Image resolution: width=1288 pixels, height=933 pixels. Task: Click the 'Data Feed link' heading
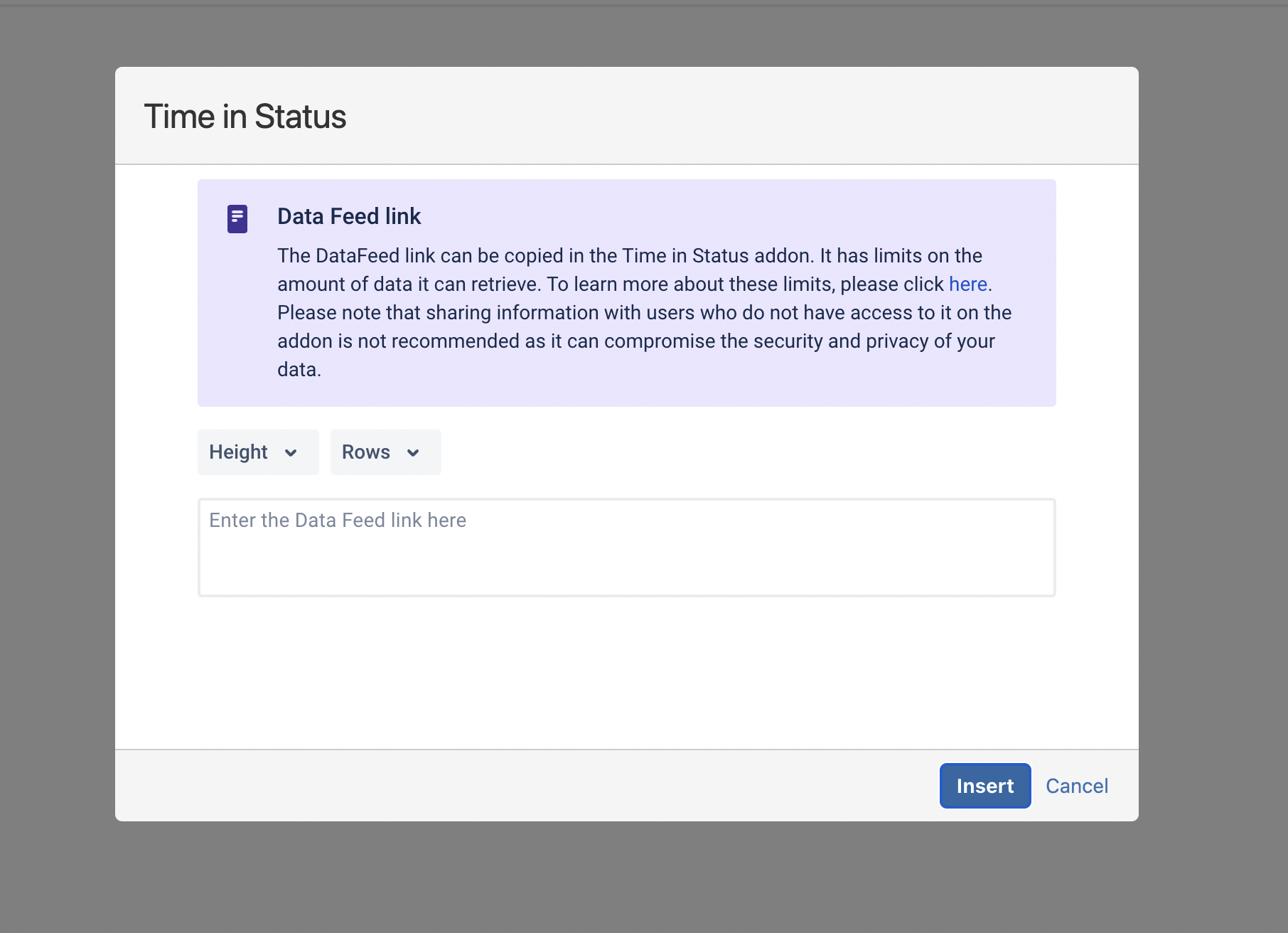coord(349,216)
